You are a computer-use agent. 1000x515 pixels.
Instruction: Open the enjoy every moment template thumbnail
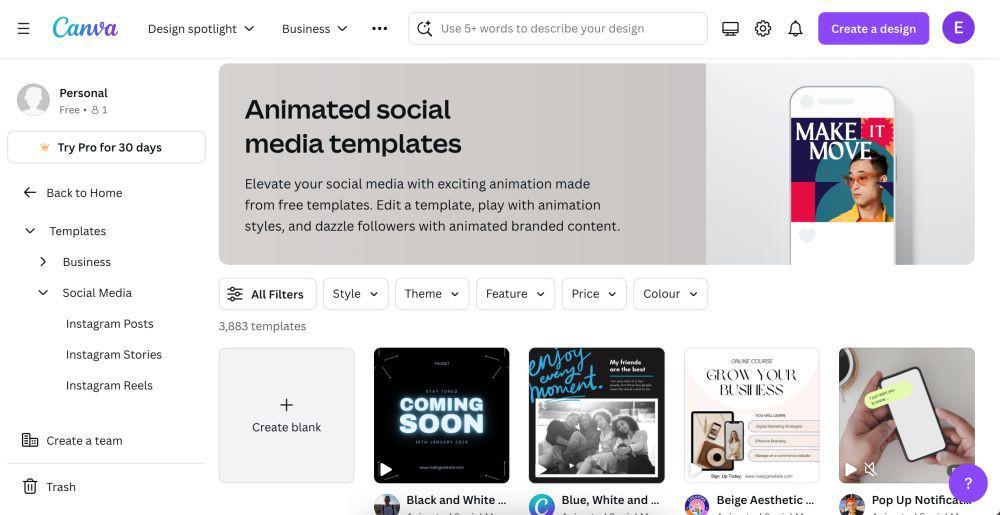pyautogui.click(x=596, y=416)
